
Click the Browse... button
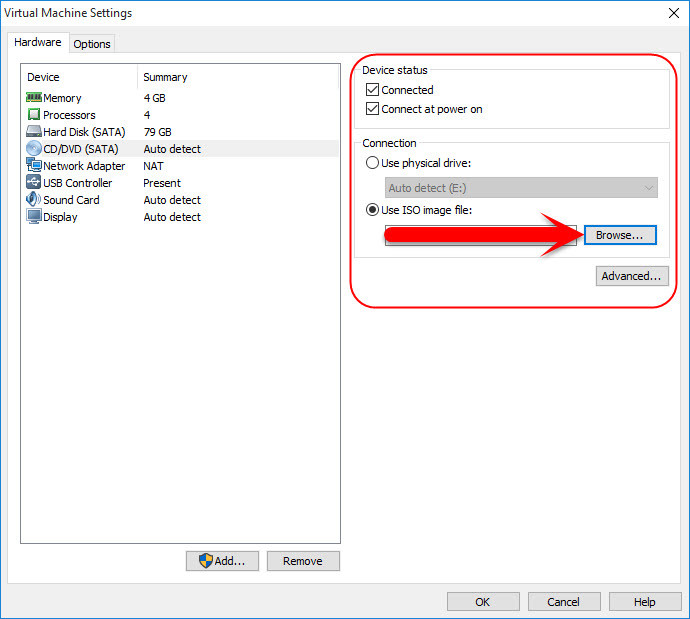tap(620, 235)
